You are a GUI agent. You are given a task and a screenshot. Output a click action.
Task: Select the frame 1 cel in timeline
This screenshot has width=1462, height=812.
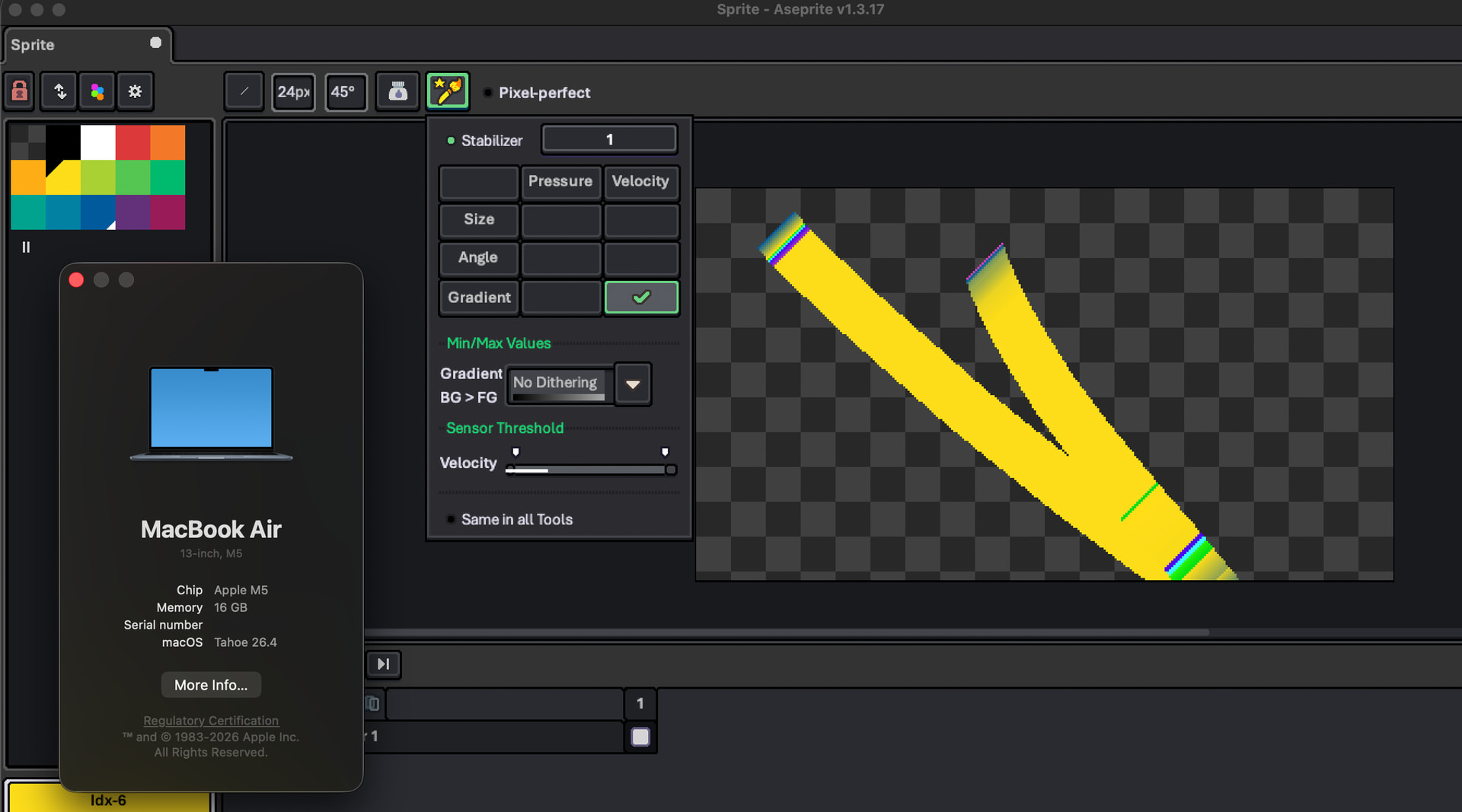[640, 737]
